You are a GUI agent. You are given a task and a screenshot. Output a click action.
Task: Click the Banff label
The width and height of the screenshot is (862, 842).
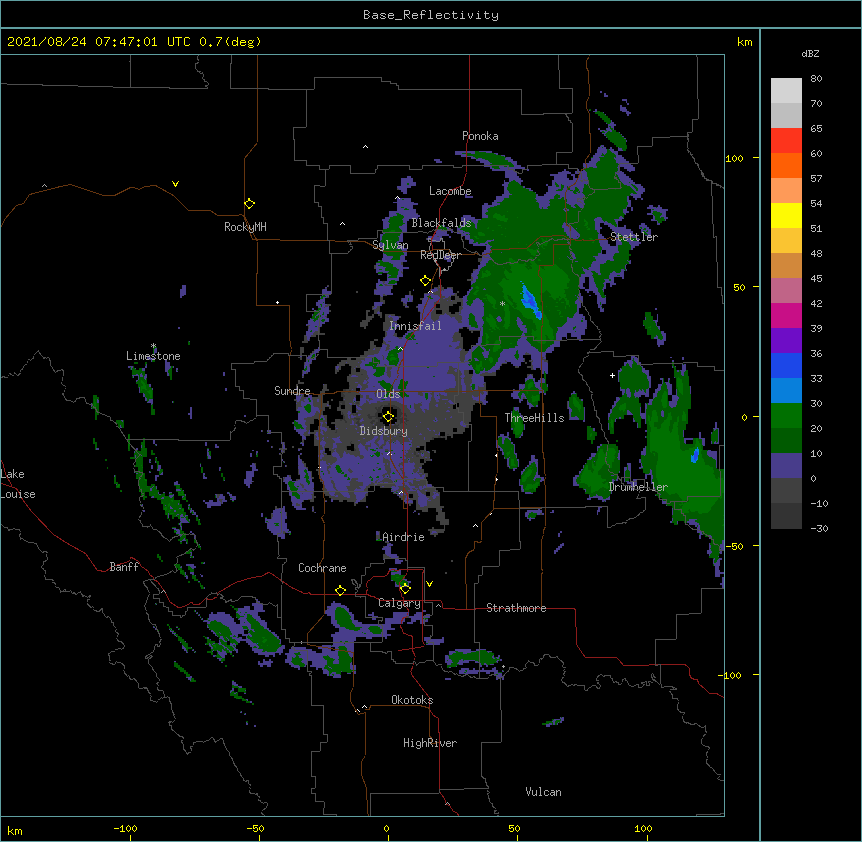pyautogui.click(x=124, y=567)
